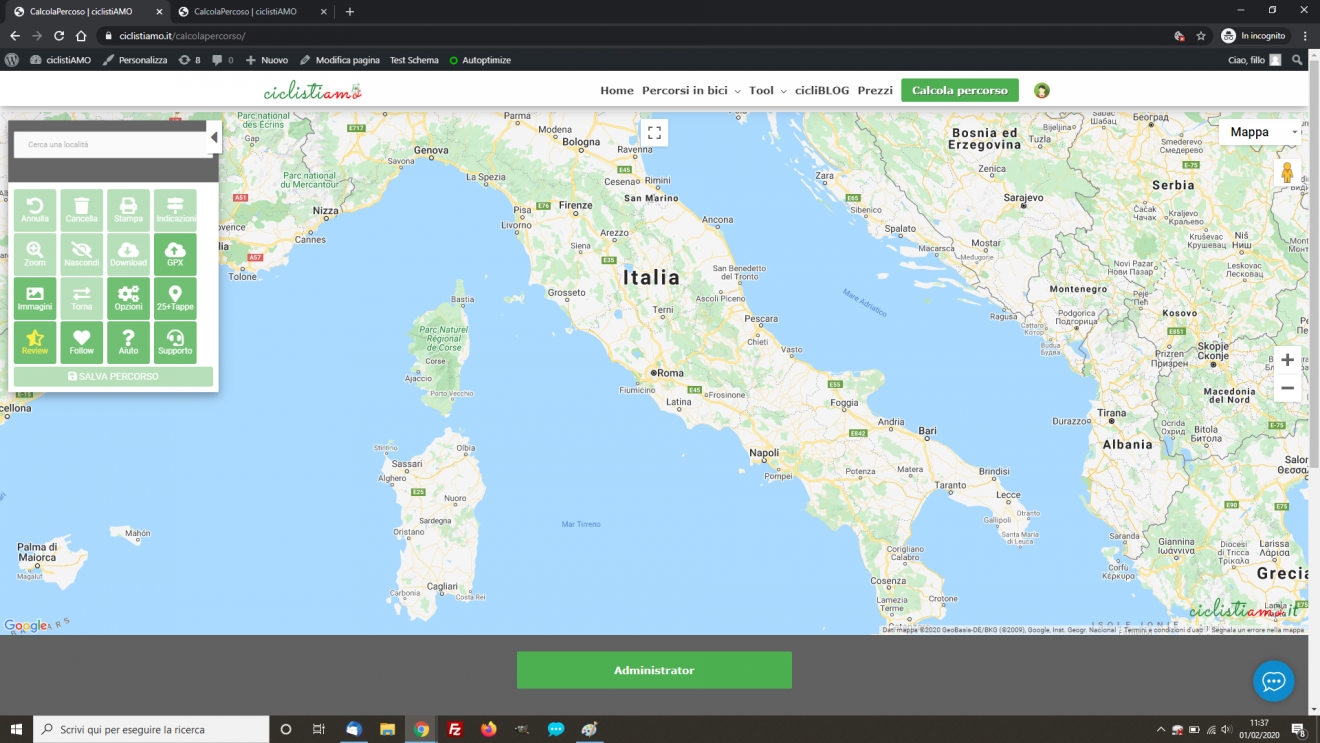Toggle the Nascondi hide-markers tool
The width and height of the screenshot is (1320, 743).
click(x=82, y=254)
